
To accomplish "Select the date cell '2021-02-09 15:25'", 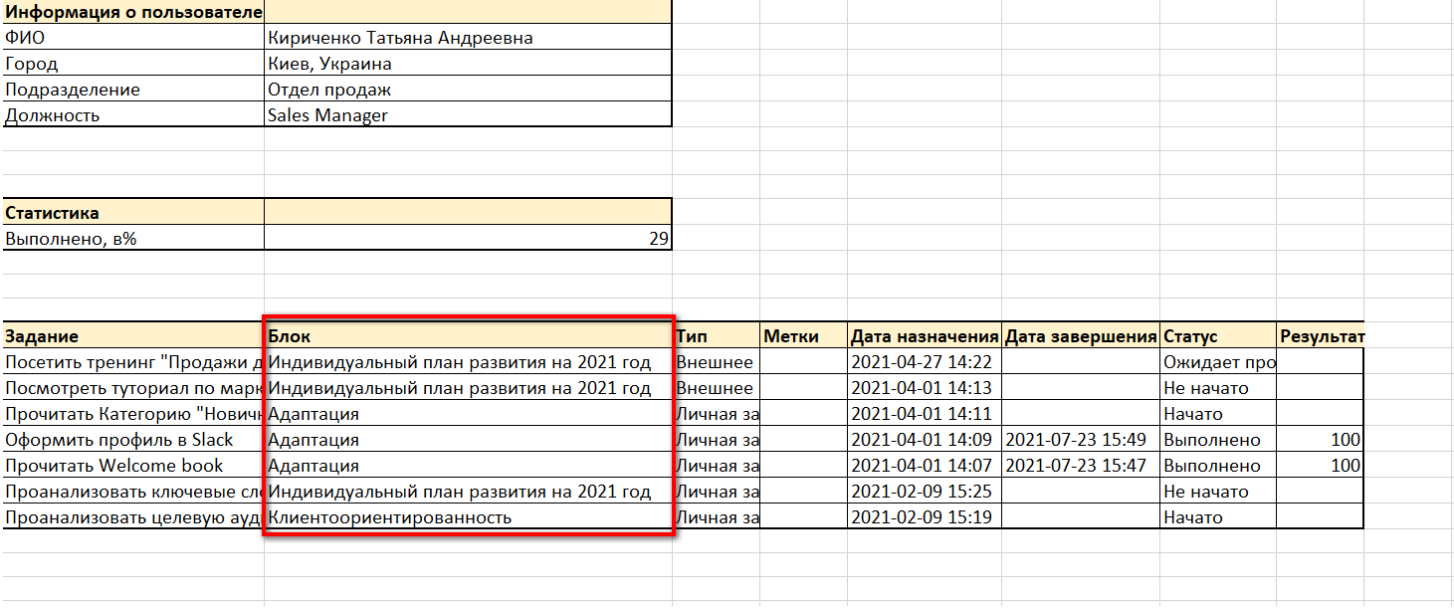I will 925,491.
